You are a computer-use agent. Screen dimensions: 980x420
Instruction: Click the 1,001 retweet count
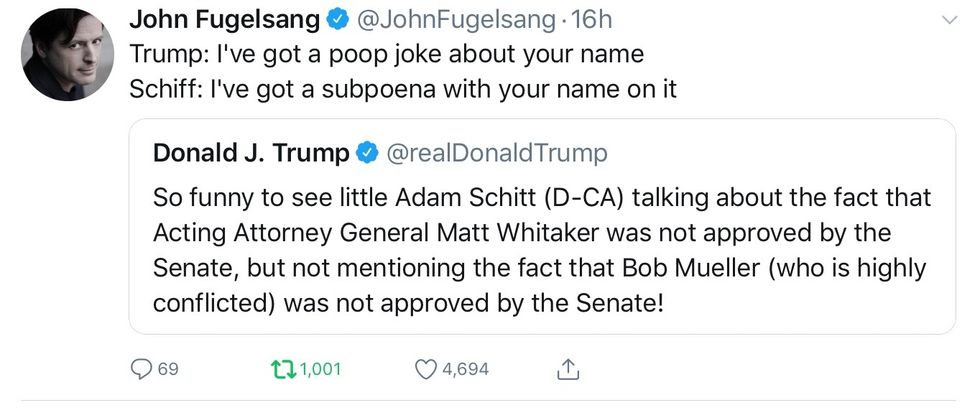[x=320, y=369]
